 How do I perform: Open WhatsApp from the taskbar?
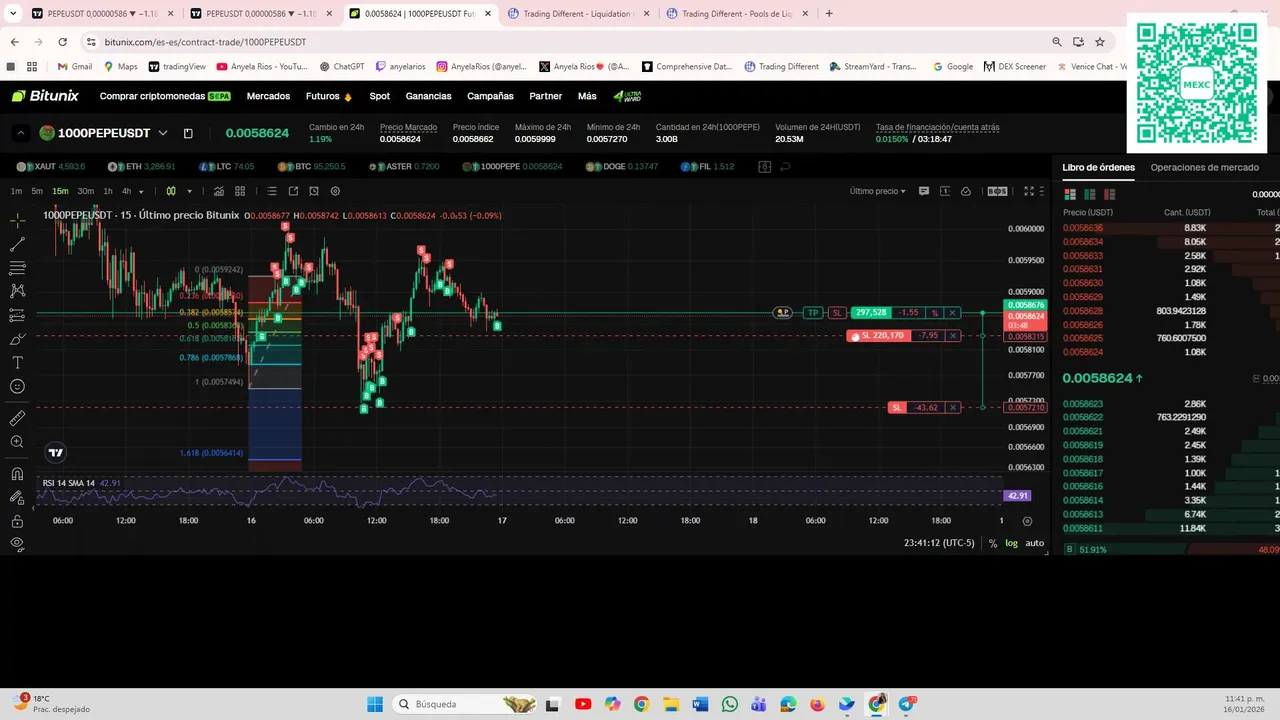(729, 704)
